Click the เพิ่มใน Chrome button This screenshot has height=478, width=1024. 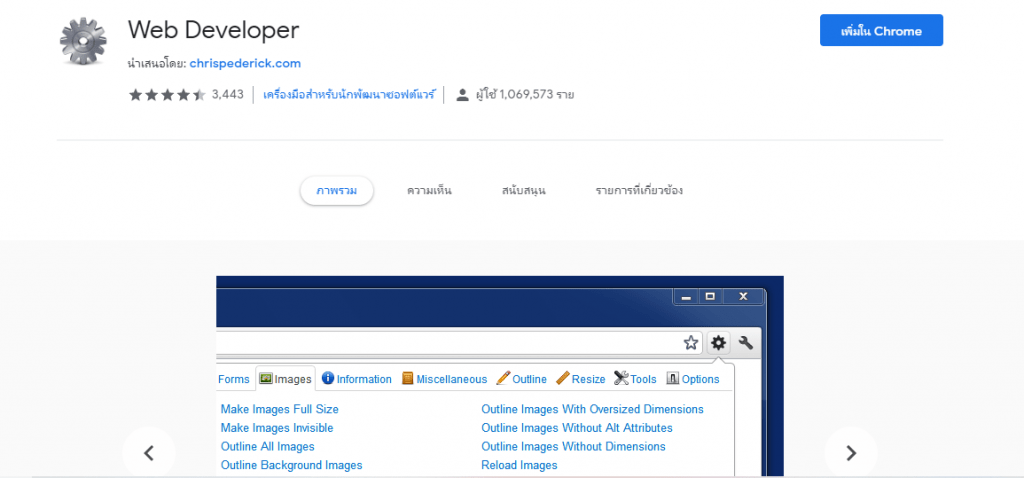[x=881, y=31]
